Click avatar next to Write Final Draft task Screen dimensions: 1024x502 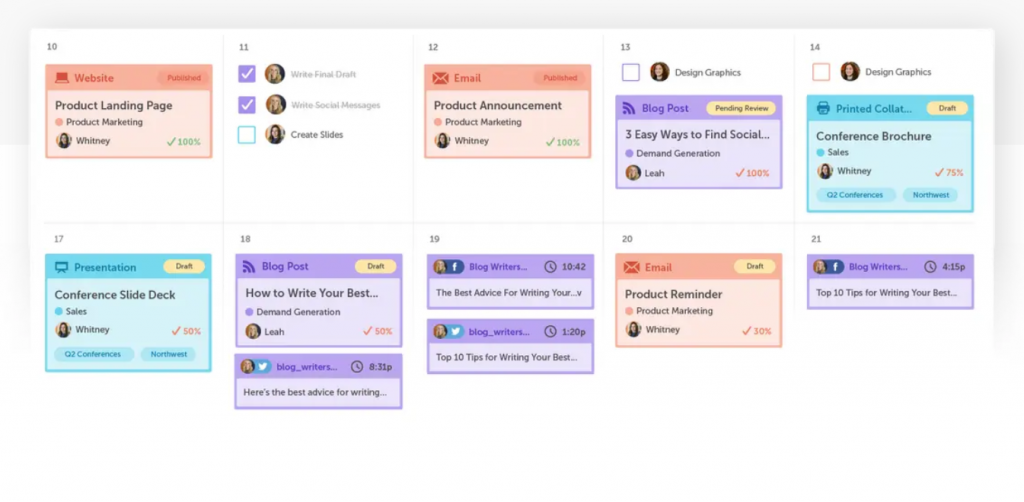point(275,74)
